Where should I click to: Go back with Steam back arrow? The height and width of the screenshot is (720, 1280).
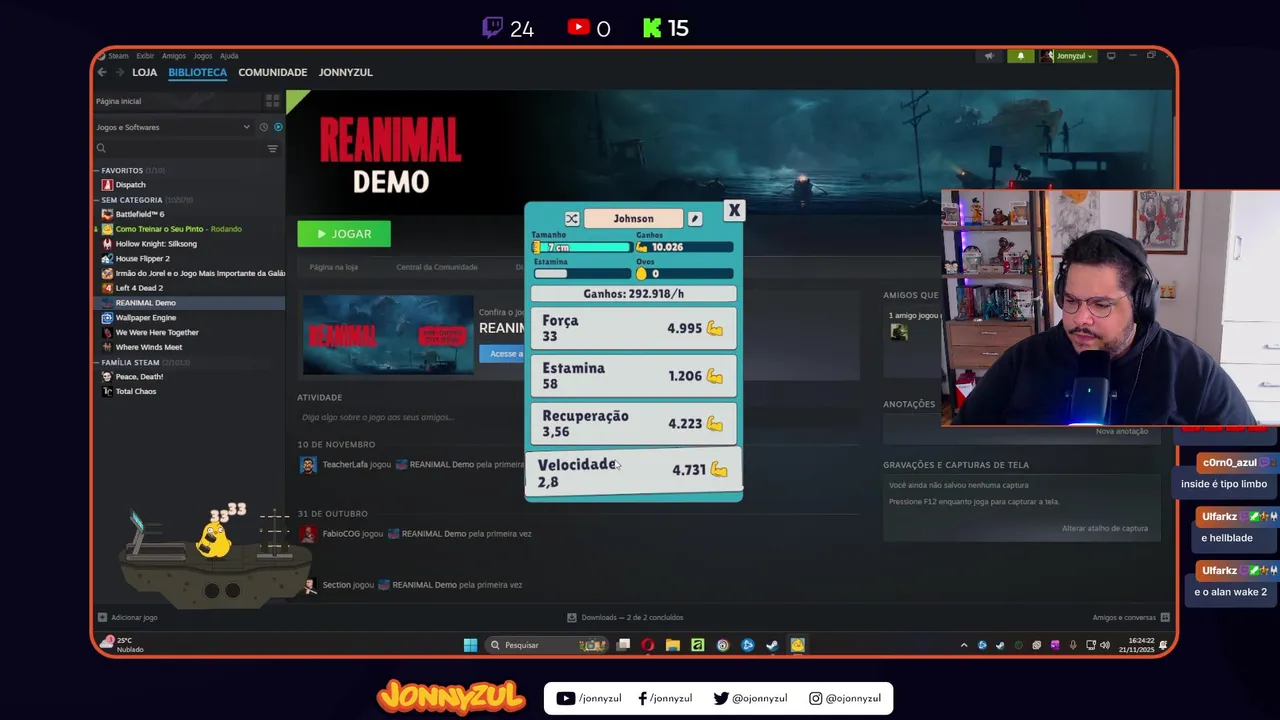(102, 72)
